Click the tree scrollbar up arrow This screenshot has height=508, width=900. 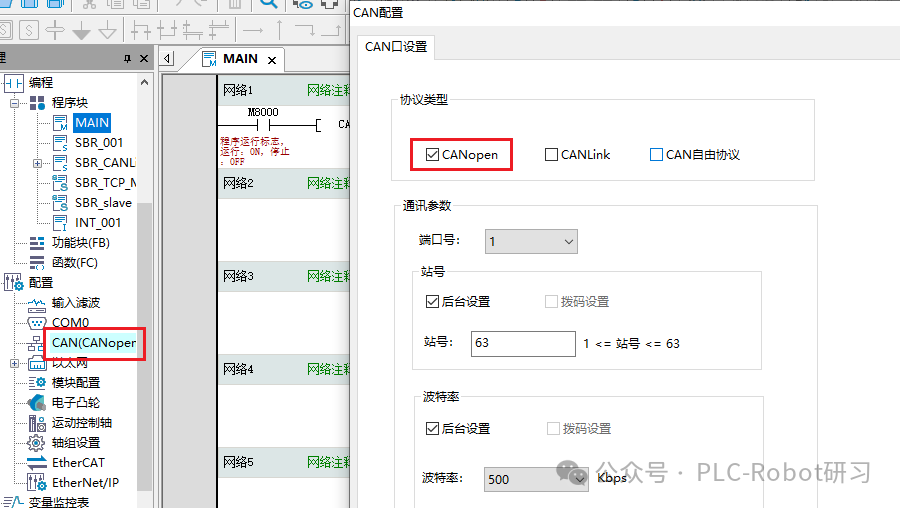pos(145,83)
